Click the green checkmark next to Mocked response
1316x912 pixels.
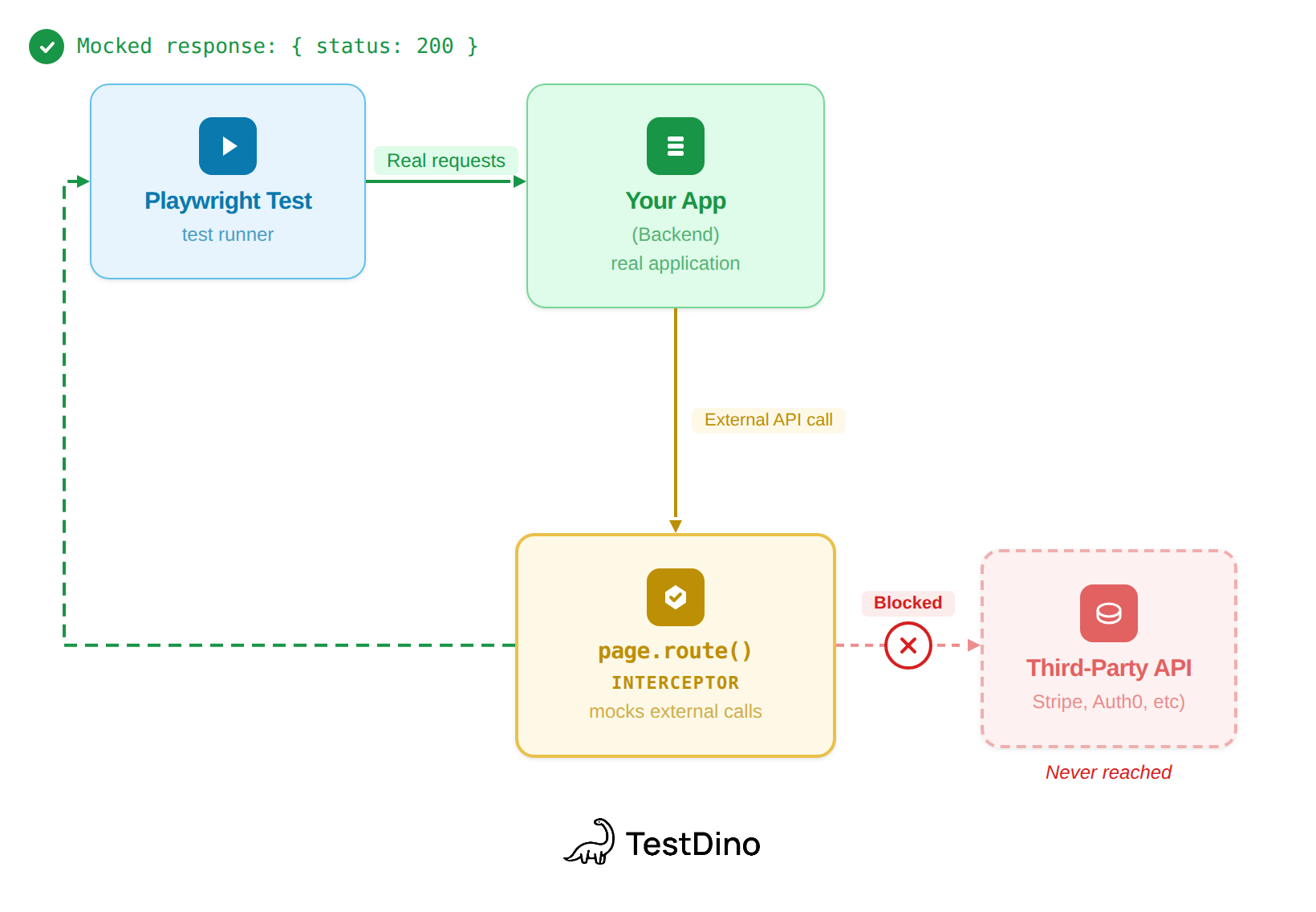[46, 46]
